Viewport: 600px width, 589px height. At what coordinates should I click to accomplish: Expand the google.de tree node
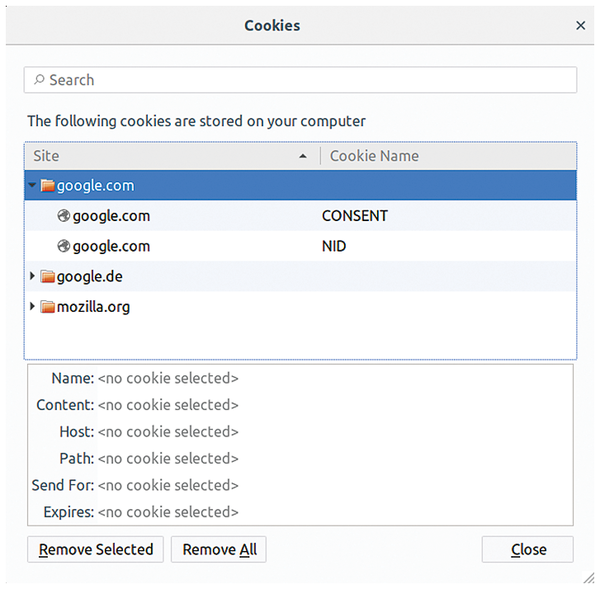click(33, 276)
